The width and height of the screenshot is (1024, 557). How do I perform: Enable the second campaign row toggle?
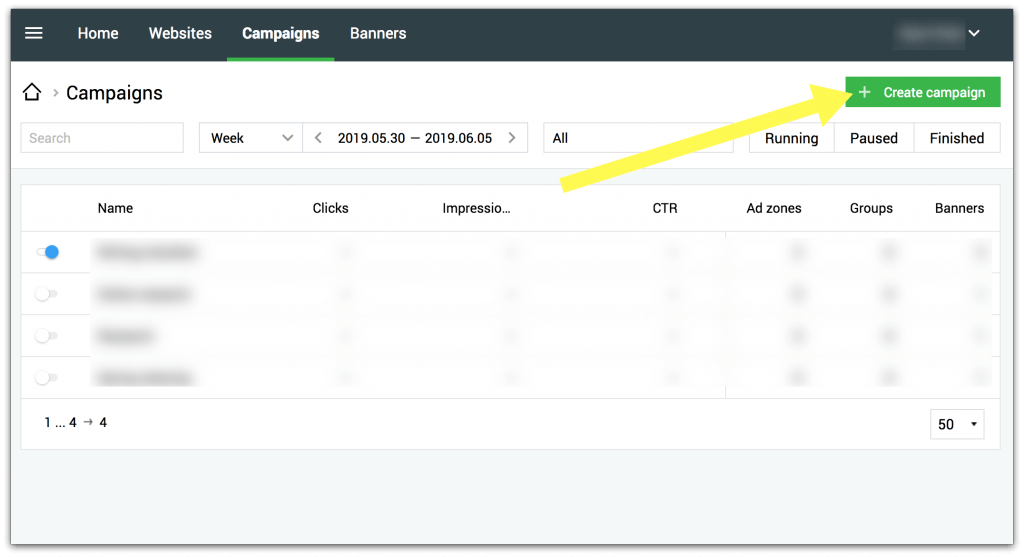[46, 294]
